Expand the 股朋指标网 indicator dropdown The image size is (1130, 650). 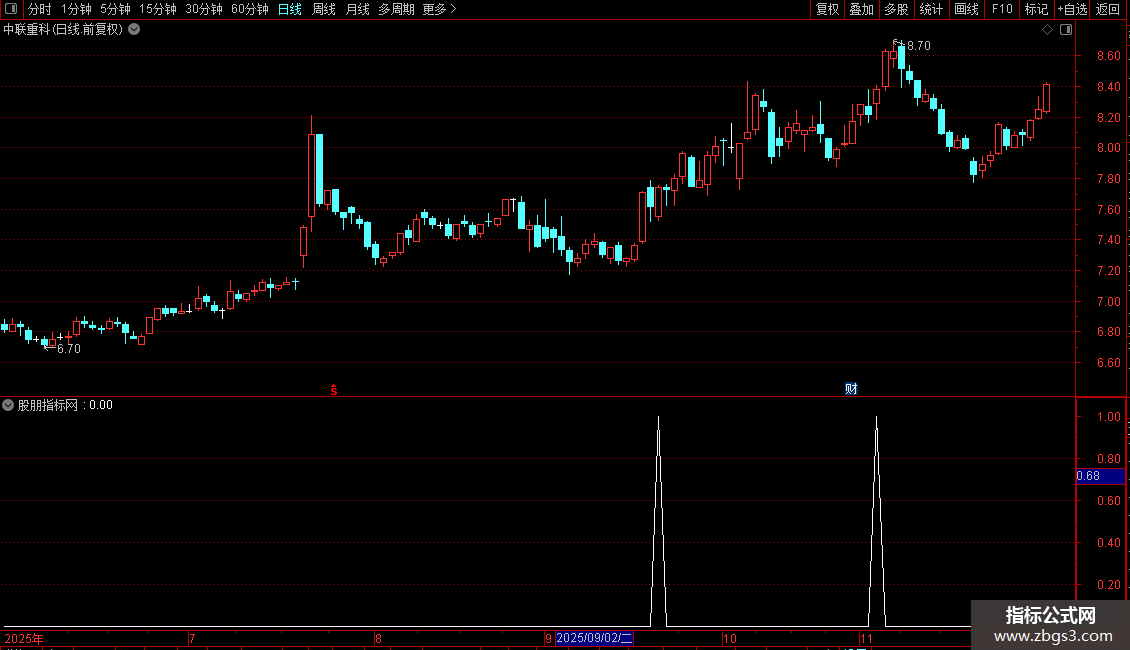8,405
